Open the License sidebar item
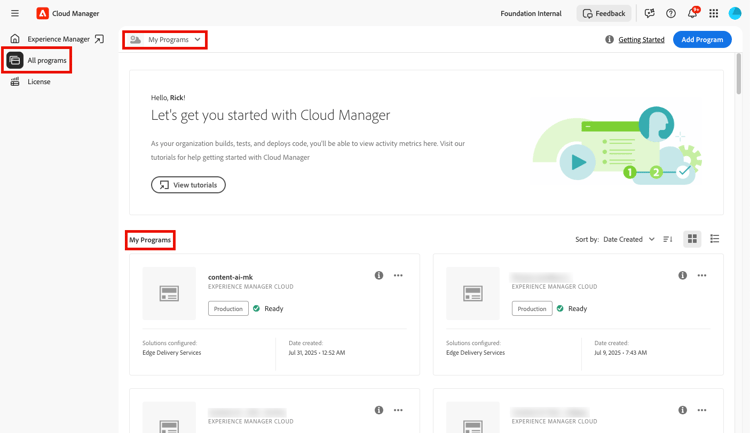The width and height of the screenshot is (750, 433). click(31, 82)
